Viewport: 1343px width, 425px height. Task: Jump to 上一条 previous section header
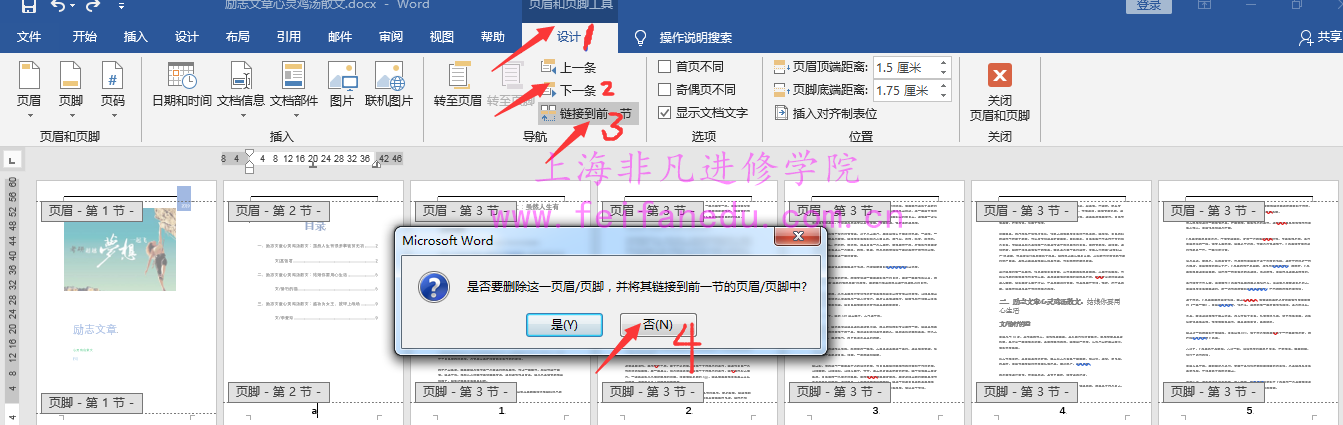pyautogui.click(x=568, y=68)
